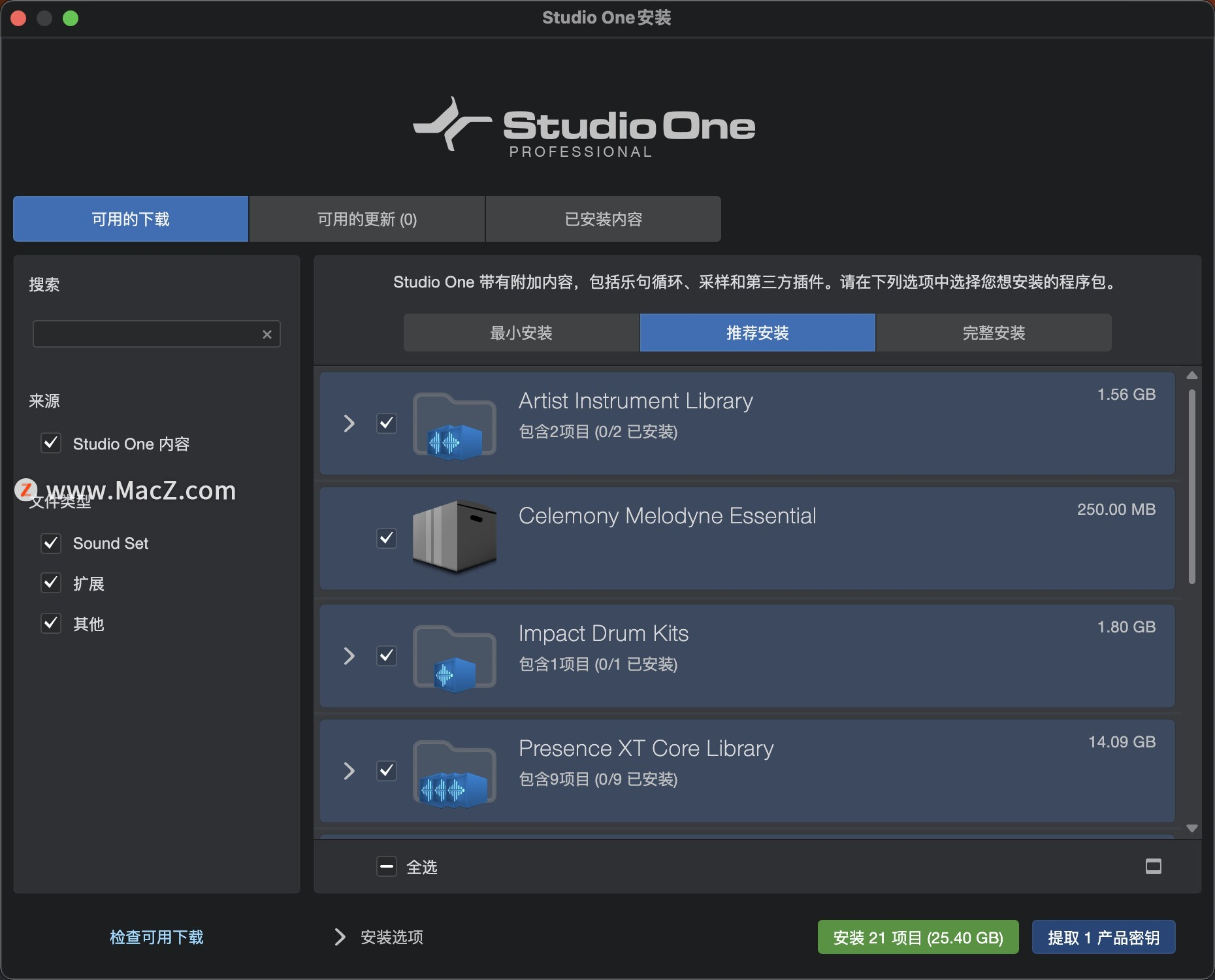Viewport: 1215px width, 980px height.
Task: Click the 包含1项目 (0/1 已安装) text
Action: (598, 664)
